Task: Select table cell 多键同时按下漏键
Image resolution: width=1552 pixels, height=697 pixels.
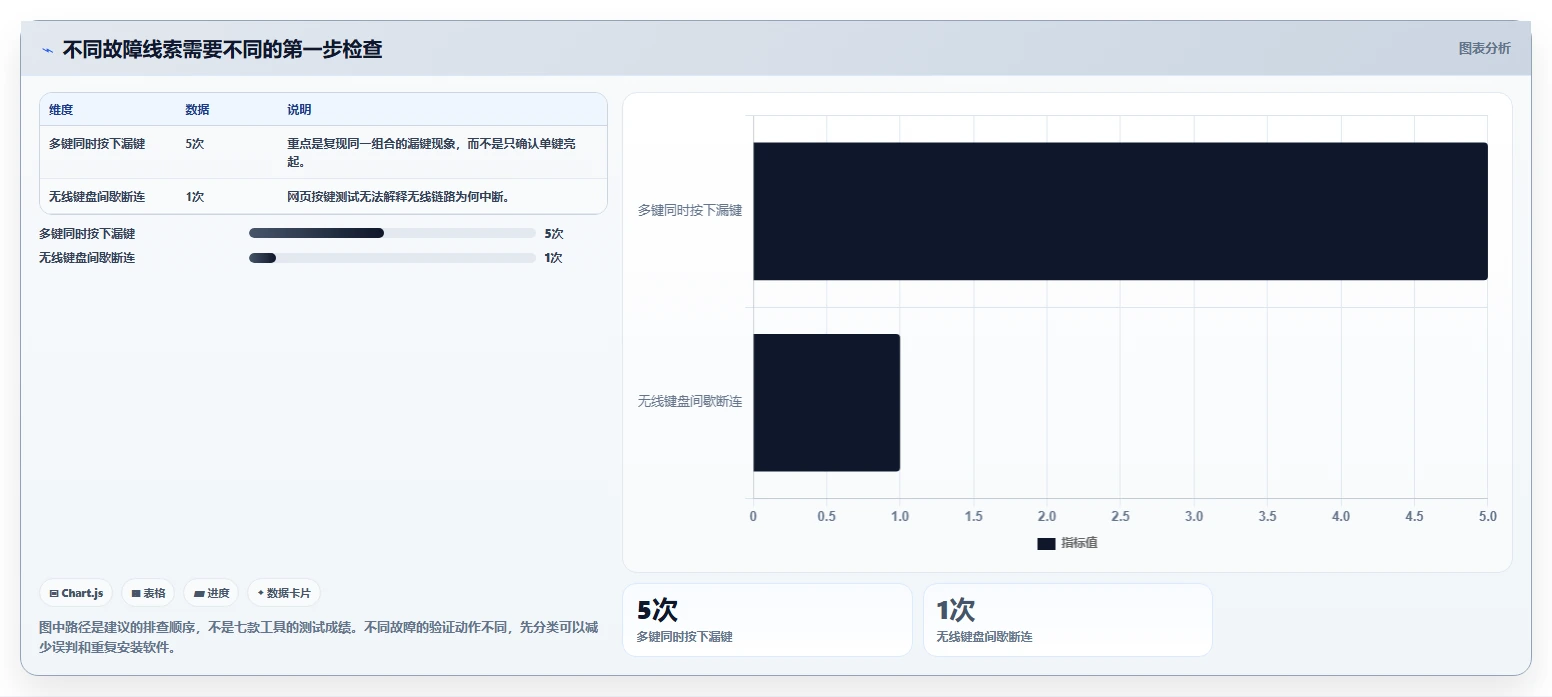Action: (x=97, y=144)
